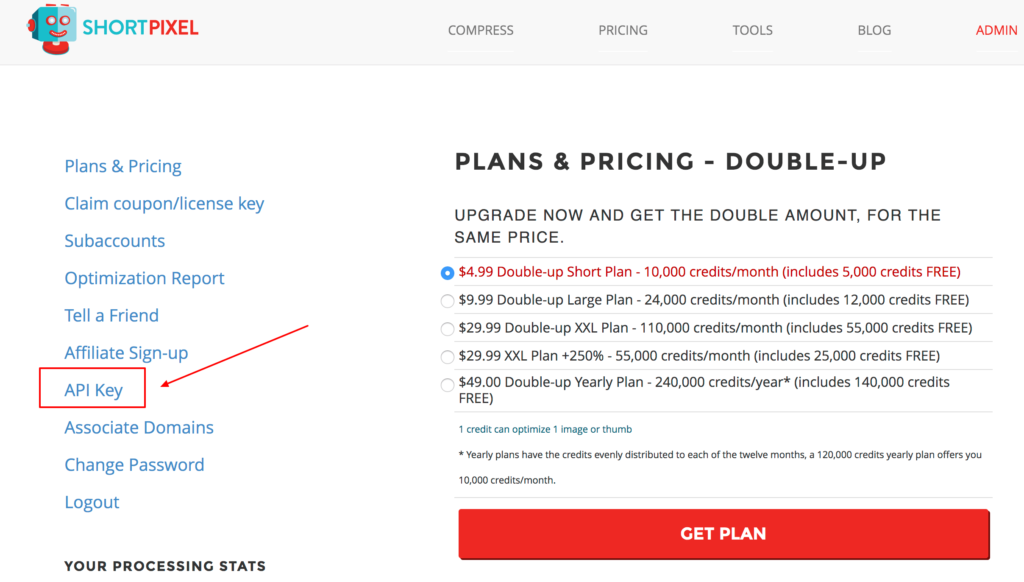1024x582 pixels.
Task: Open the Associate Domains link
Action: (139, 427)
